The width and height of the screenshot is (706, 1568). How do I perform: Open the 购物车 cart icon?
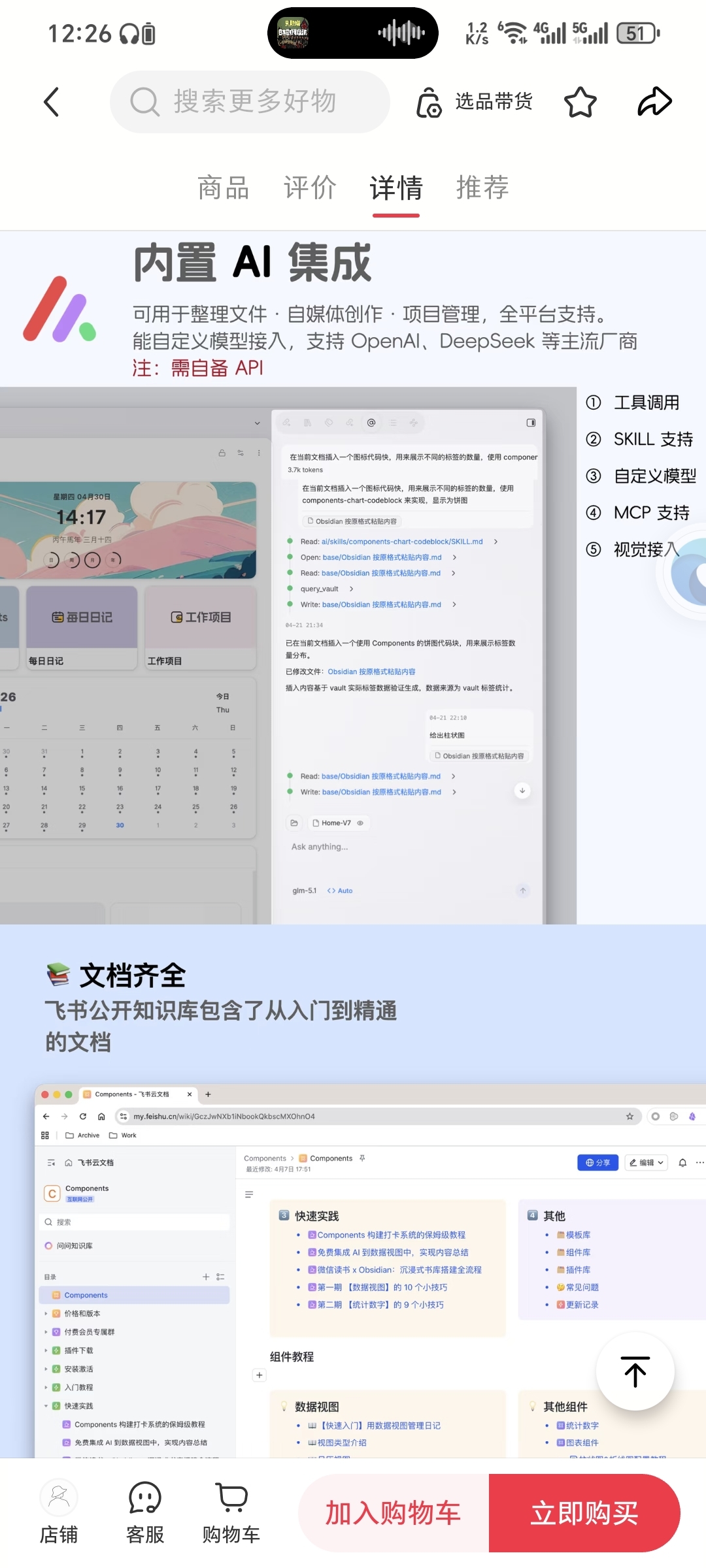click(231, 1512)
